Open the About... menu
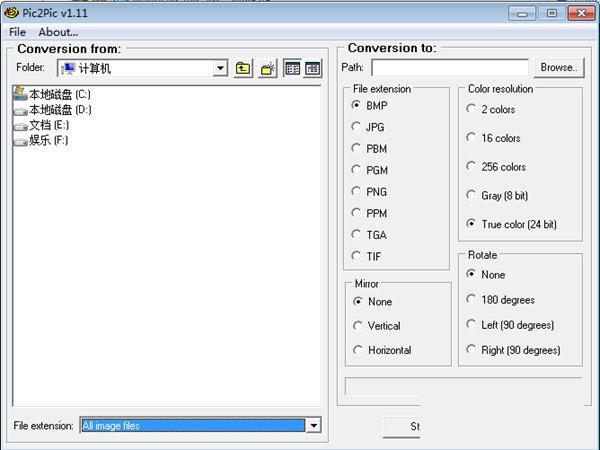Viewport: 600px width, 450px height. point(58,32)
